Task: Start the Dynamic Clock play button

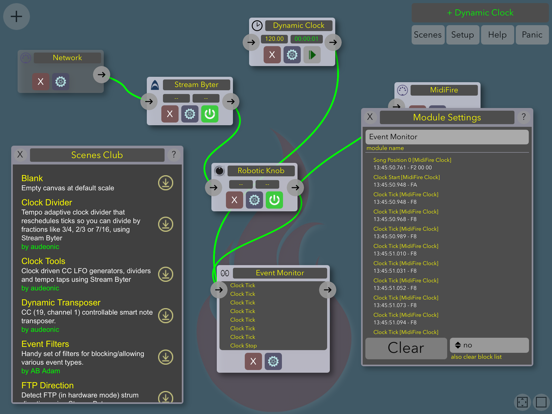Action: [x=312, y=55]
